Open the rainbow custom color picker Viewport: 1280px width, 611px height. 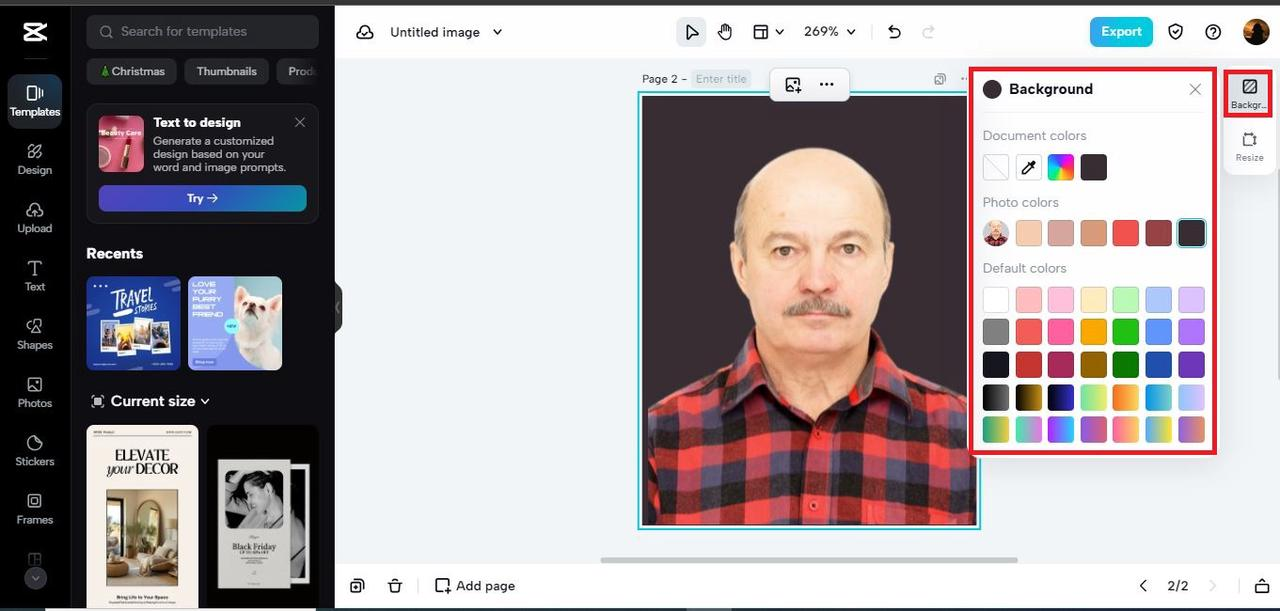[x=1061, y=168]
